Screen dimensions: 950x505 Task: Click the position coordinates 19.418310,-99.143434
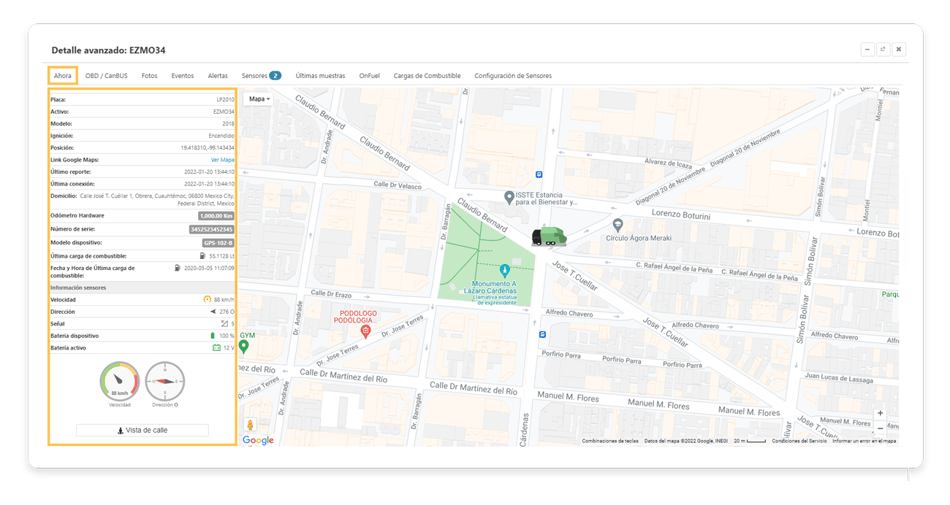pyautogui.click(x=207, y=148)
